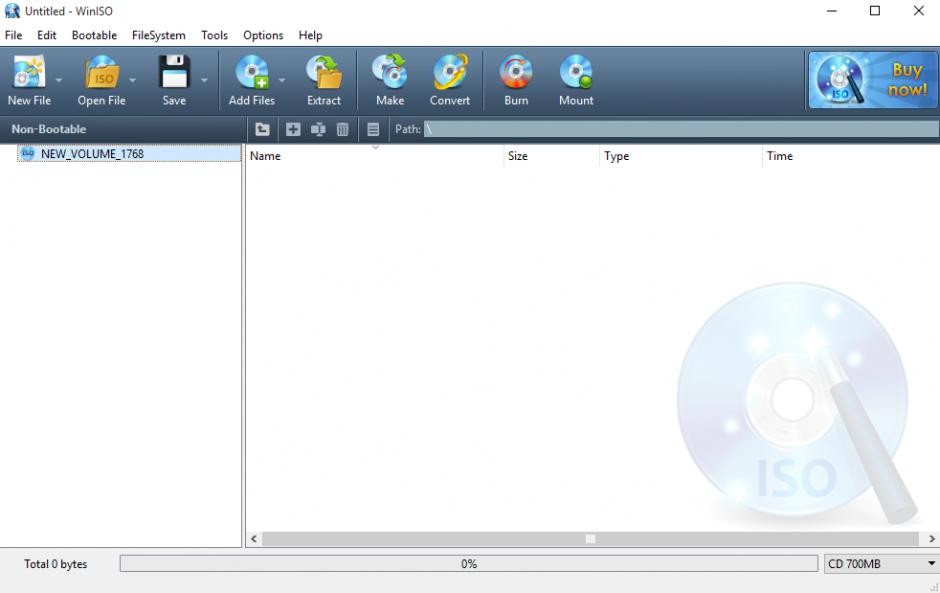Sort by the Size column header

click(x=552, y=156)
